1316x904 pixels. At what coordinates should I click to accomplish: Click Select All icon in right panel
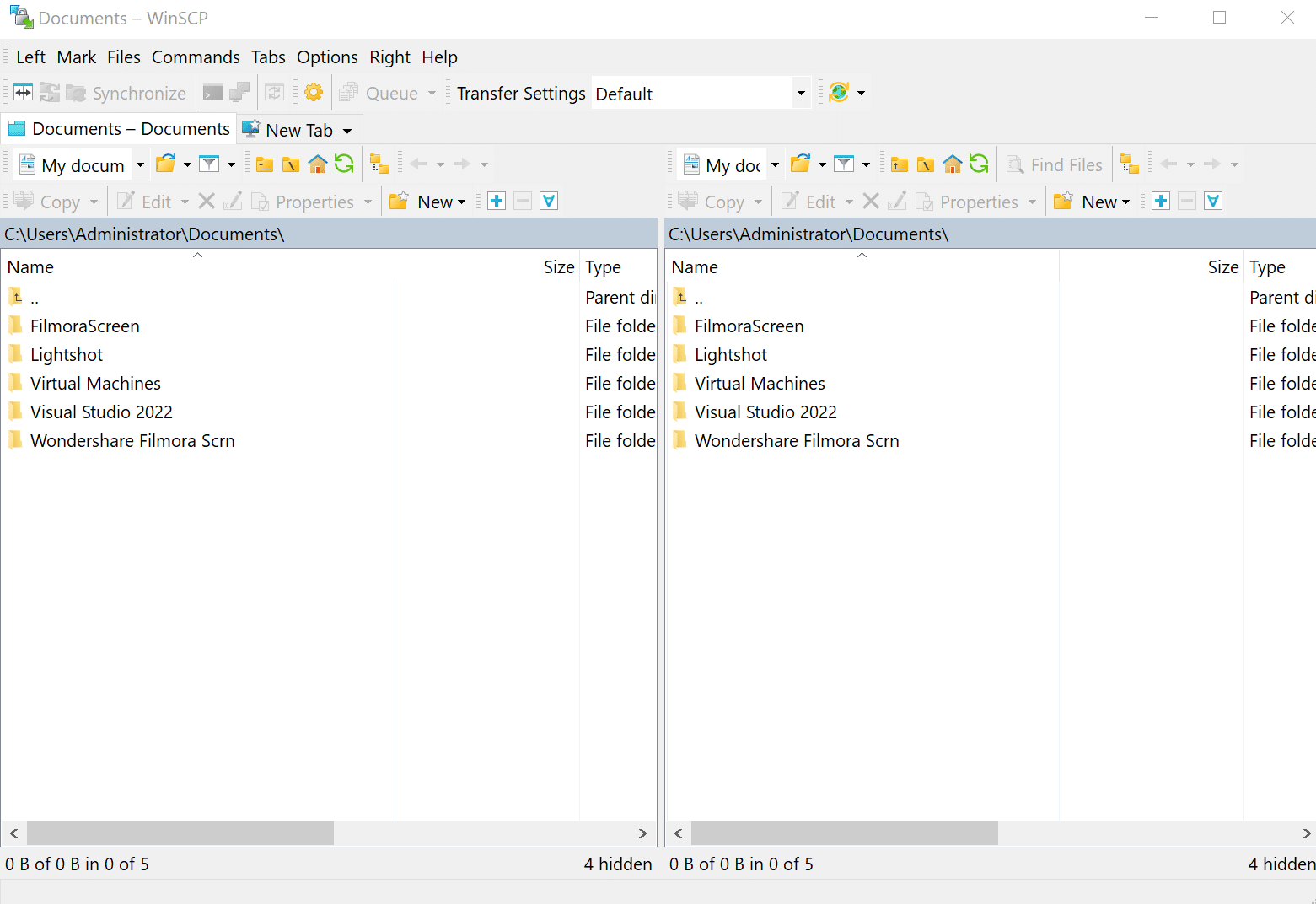(1213, 202)
